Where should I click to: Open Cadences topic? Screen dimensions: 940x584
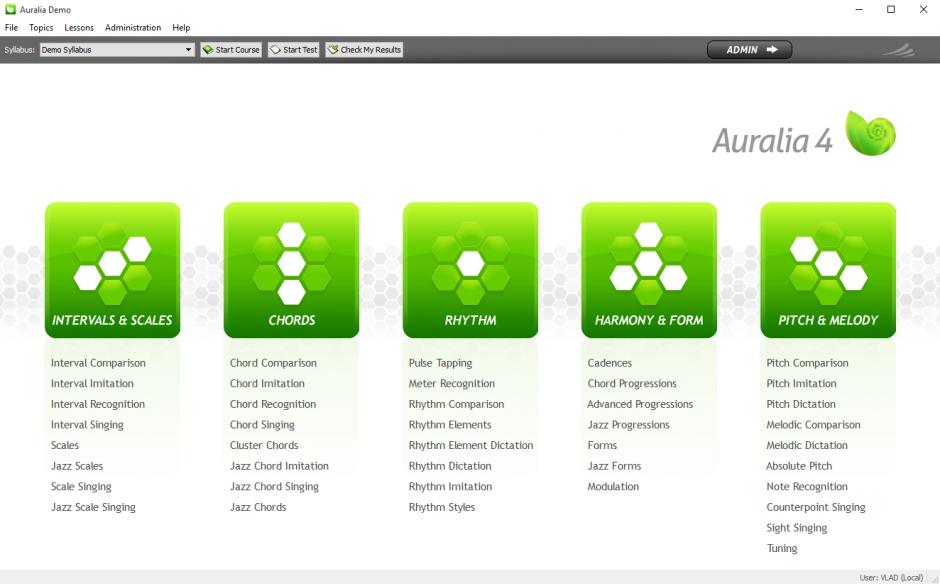610,363
